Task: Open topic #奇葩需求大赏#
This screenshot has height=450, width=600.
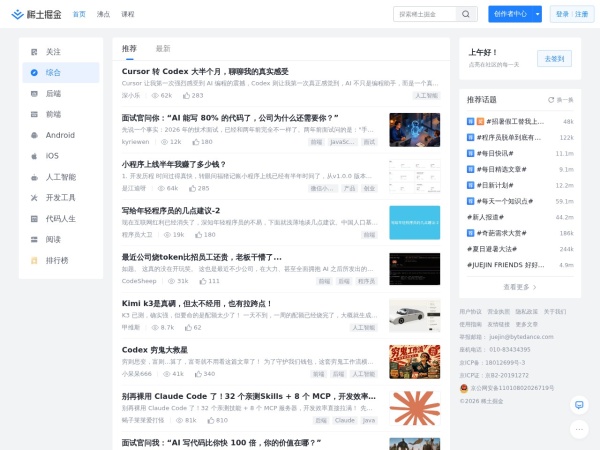Action: click(x=502, y=233)
